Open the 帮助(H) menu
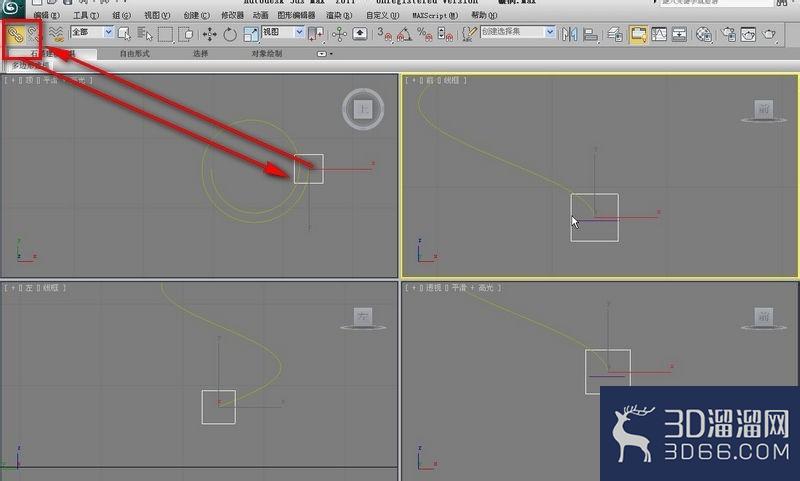 [x=484, y=15]
